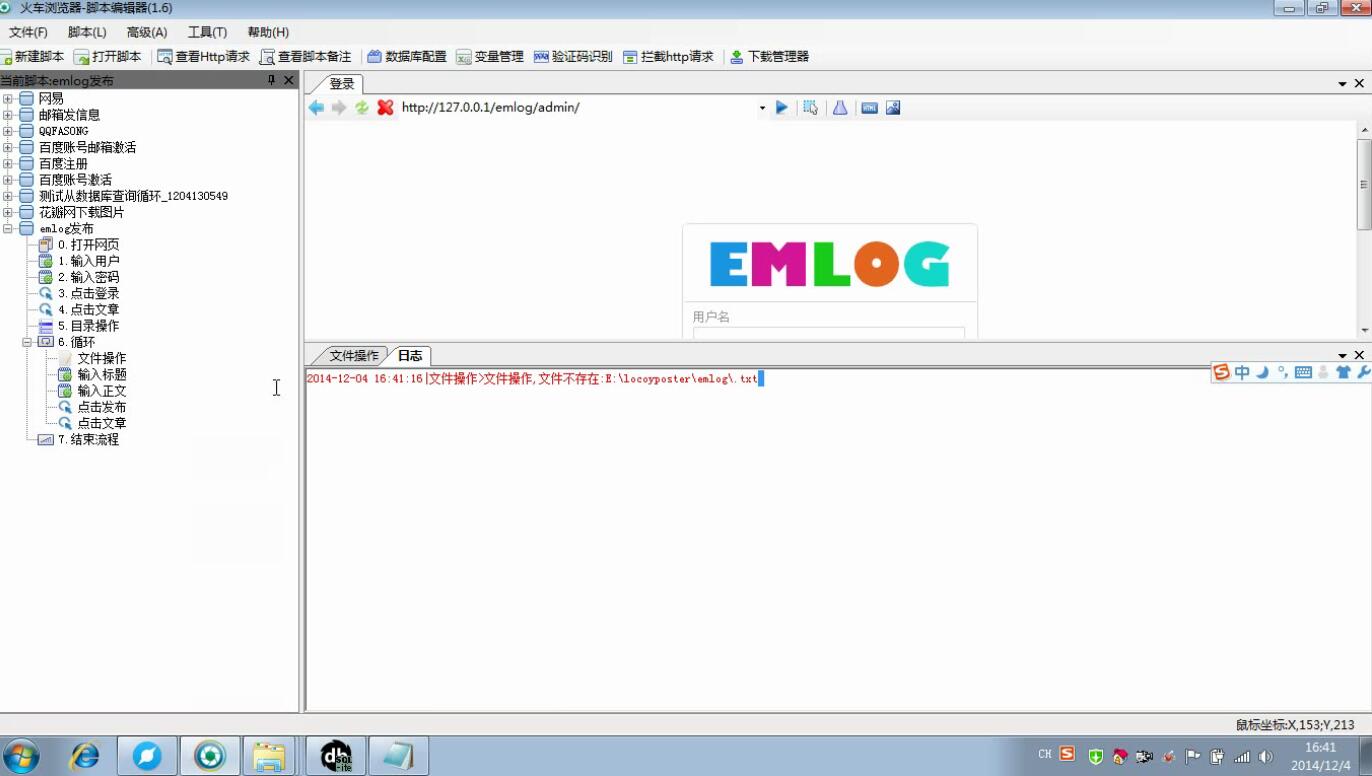The height and width of the screenshot is (776, 1372).
Task: Click the browser forward arrow
Action: click(339, 107)
